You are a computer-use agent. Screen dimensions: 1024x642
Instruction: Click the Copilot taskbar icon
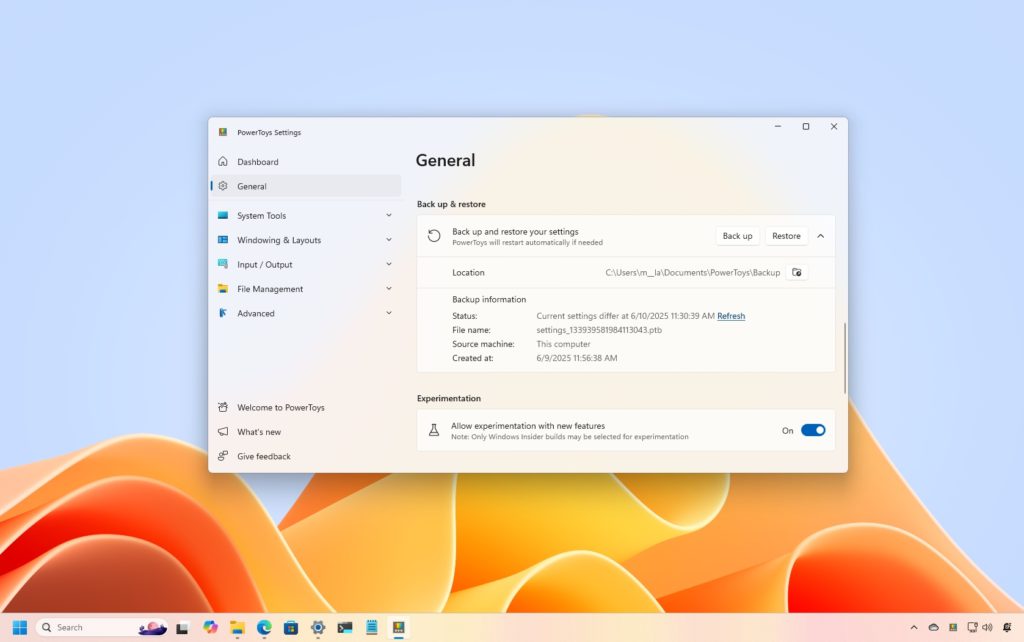click(x=210, y=628)
